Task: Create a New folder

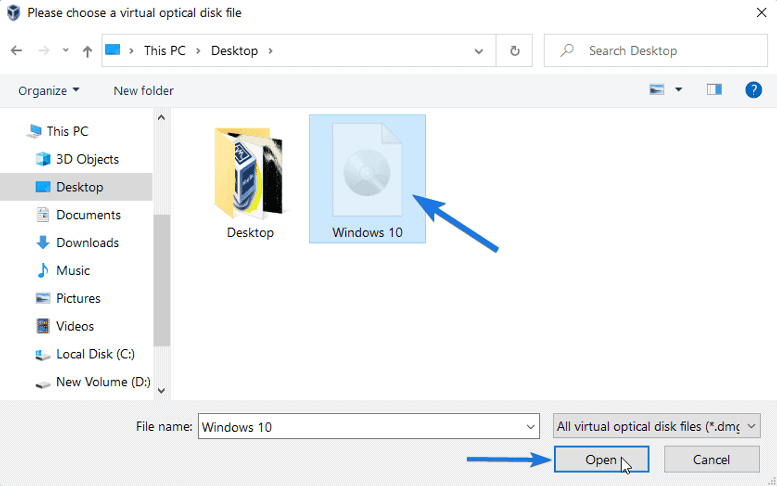Action: 143,91
